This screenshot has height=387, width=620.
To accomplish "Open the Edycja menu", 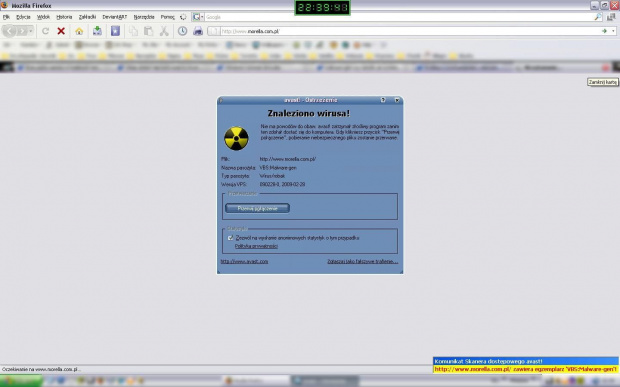I will tap(23, 17).
